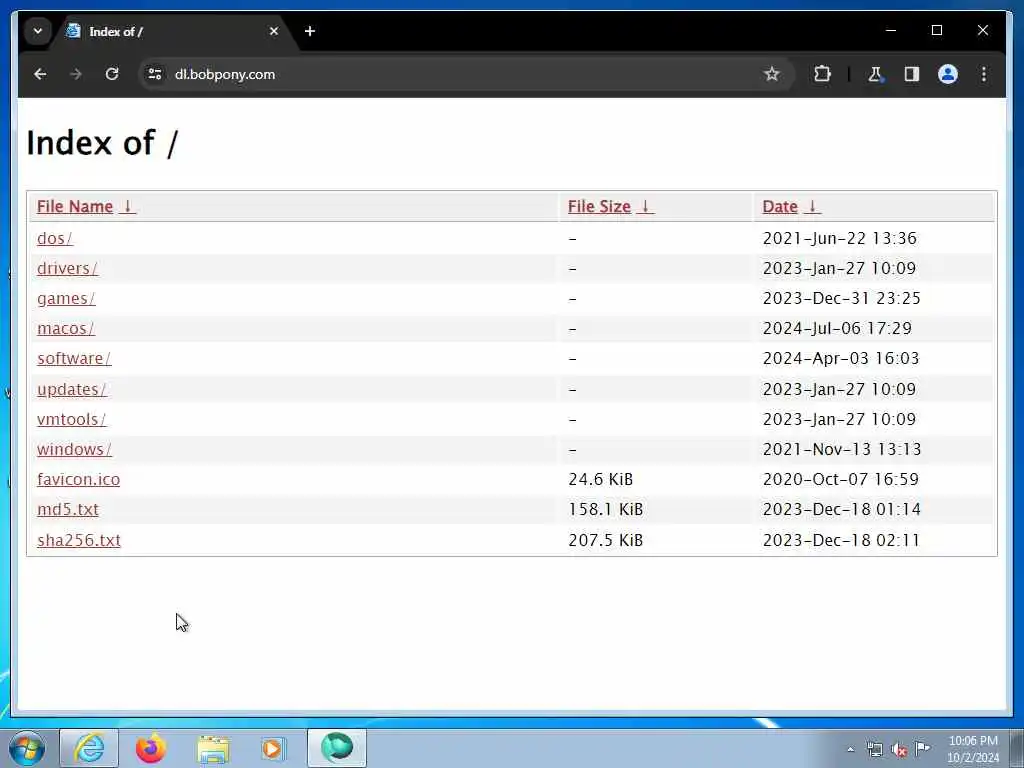Go back to the previous page
The width and height of the screenshot is (1024, 768).
40,74
